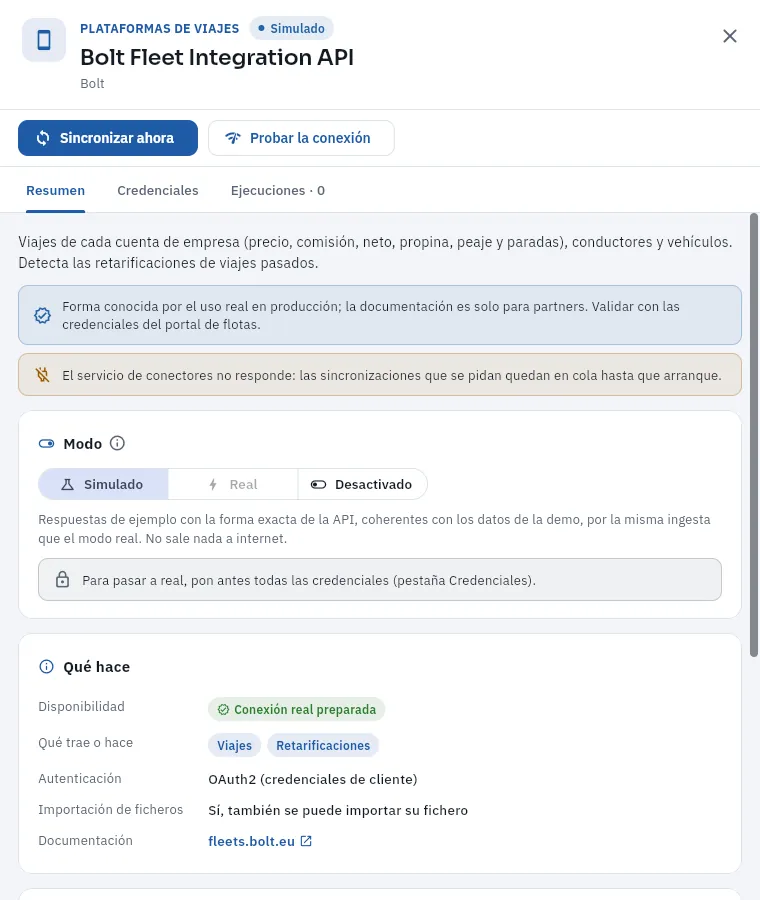760x900 pixels.
Task: Click the Simulado status badge in header
Action: click(292, 28)
